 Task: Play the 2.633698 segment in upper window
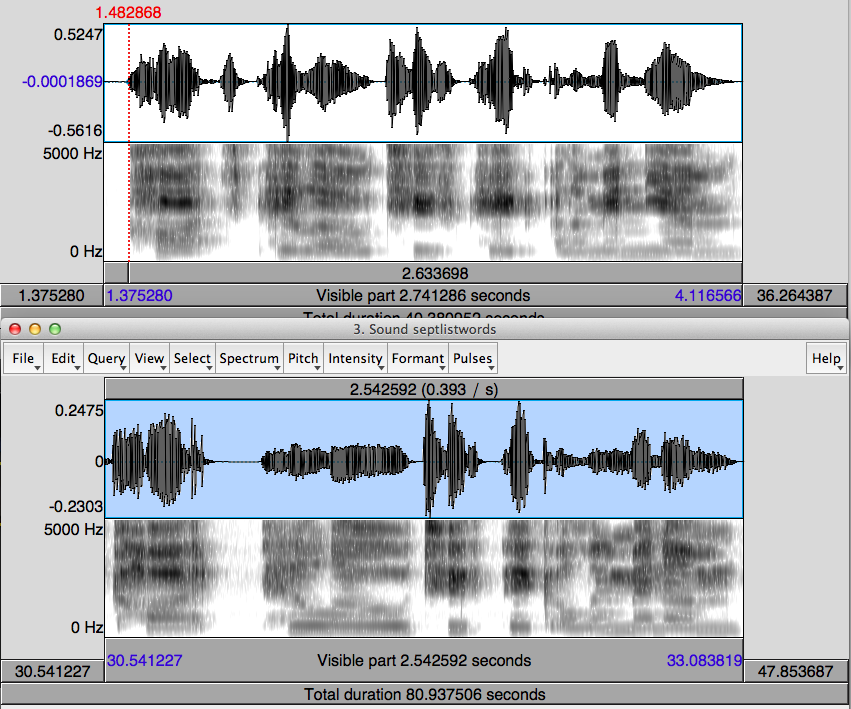(x=435, y=273)
